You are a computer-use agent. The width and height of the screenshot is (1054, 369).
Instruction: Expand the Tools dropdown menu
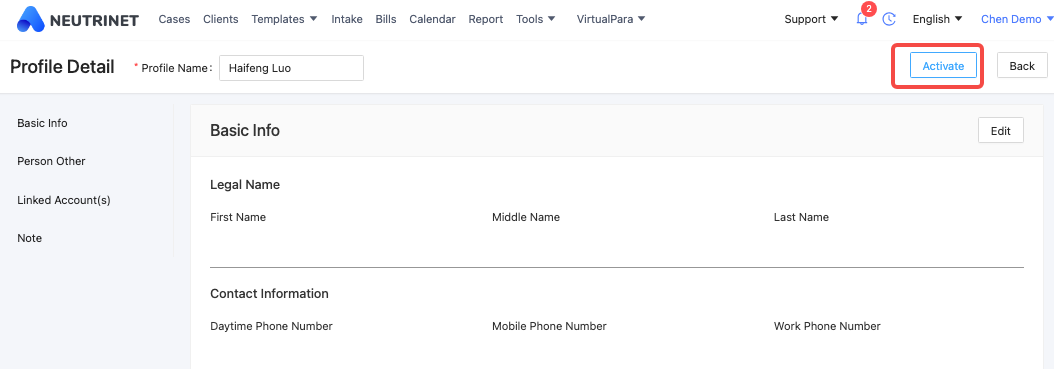536,19
